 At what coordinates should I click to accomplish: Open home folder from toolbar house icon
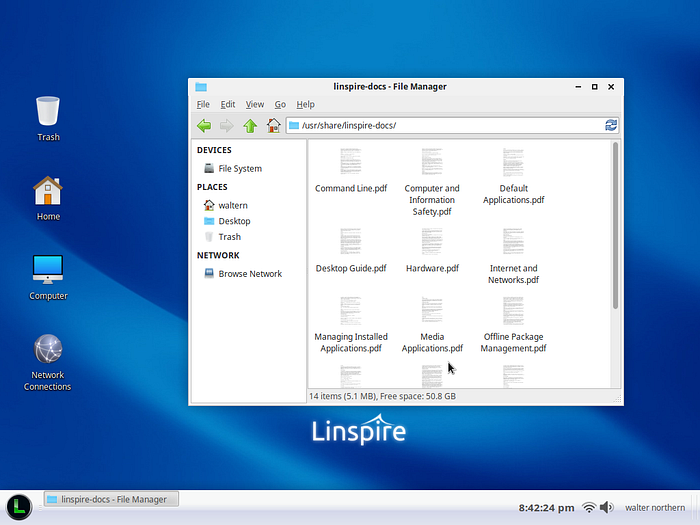tap(273, 125)
